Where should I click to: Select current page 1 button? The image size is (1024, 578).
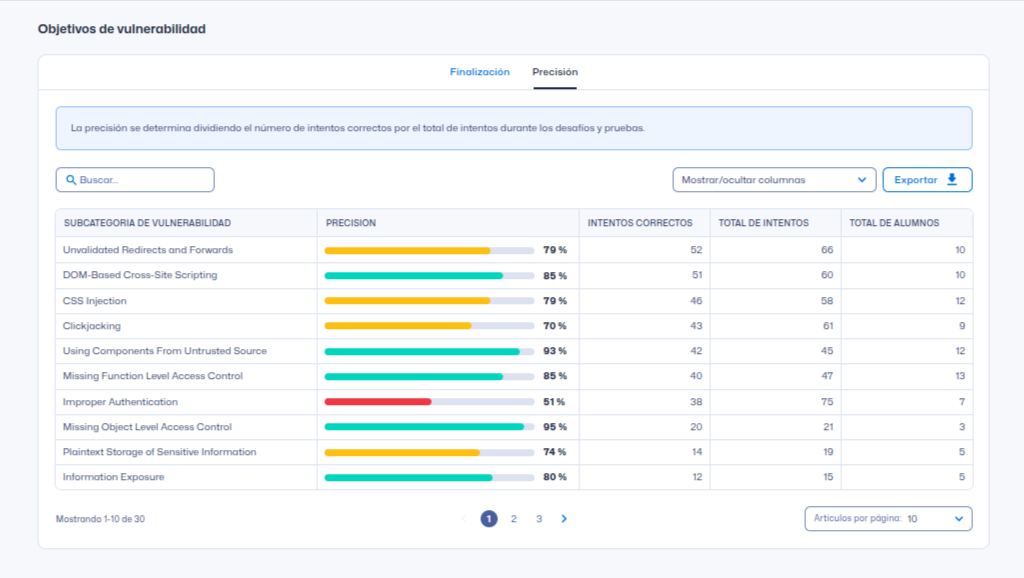(489, 519)
